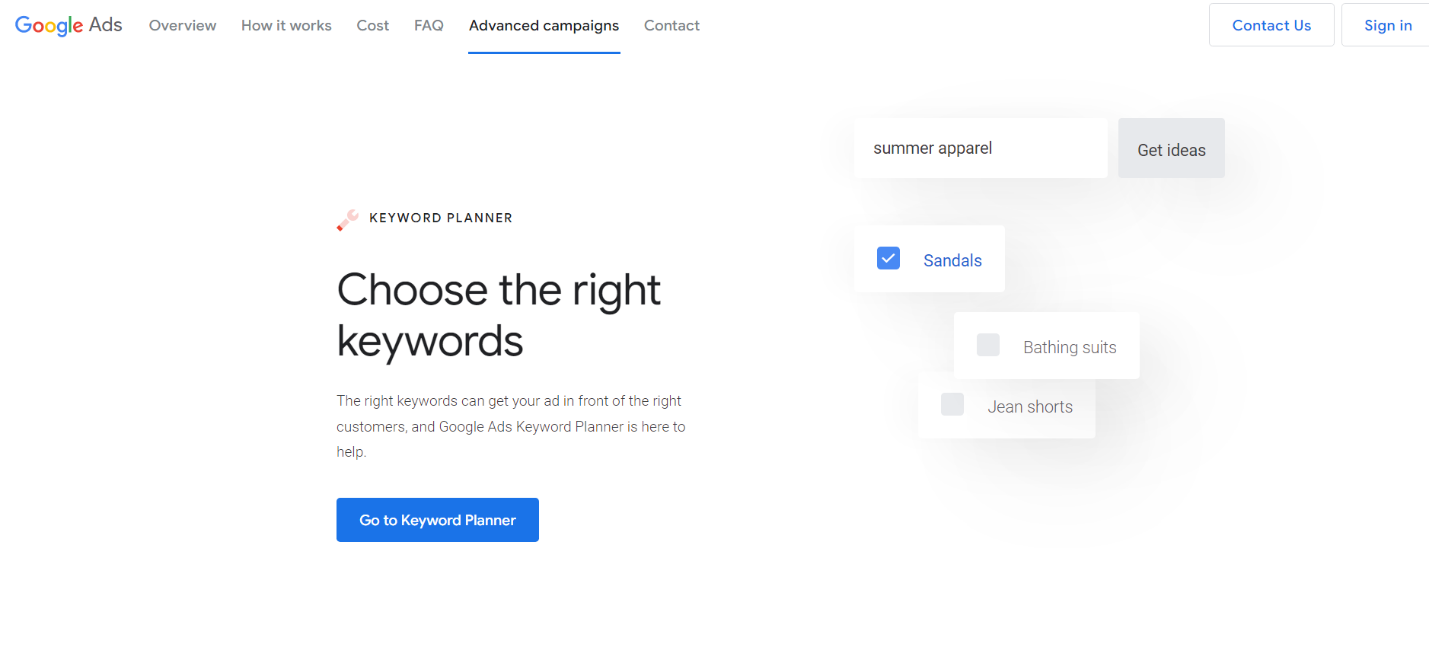The image size is (1429, 647).
Task: Open the FAQ tab
Action: (x=429, y=26)
